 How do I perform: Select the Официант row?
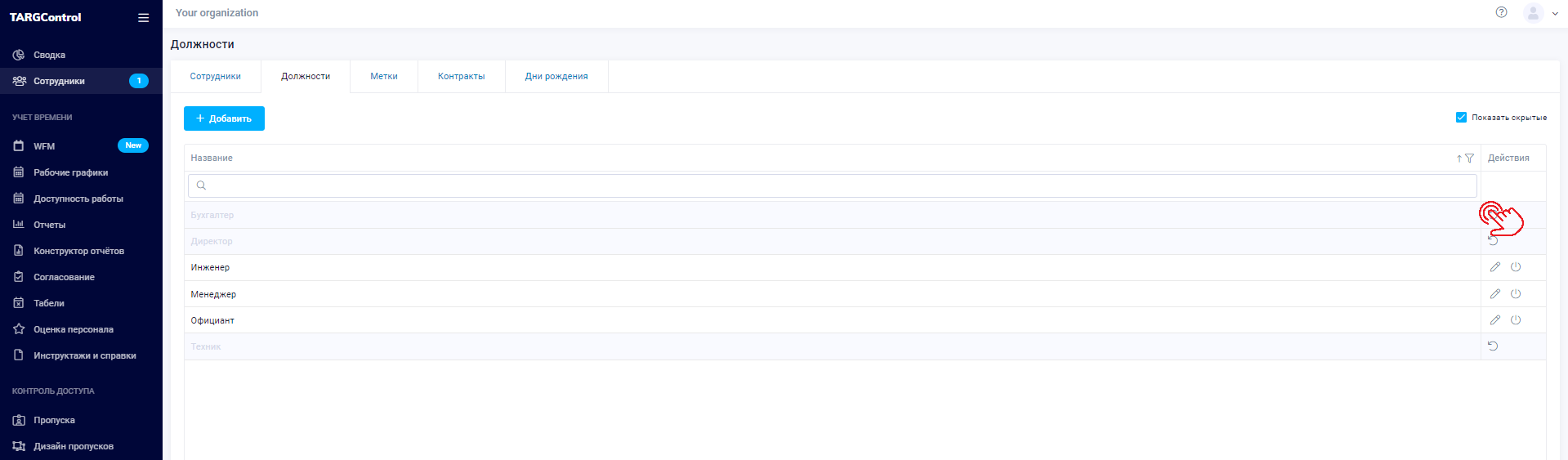click(865, 319)
